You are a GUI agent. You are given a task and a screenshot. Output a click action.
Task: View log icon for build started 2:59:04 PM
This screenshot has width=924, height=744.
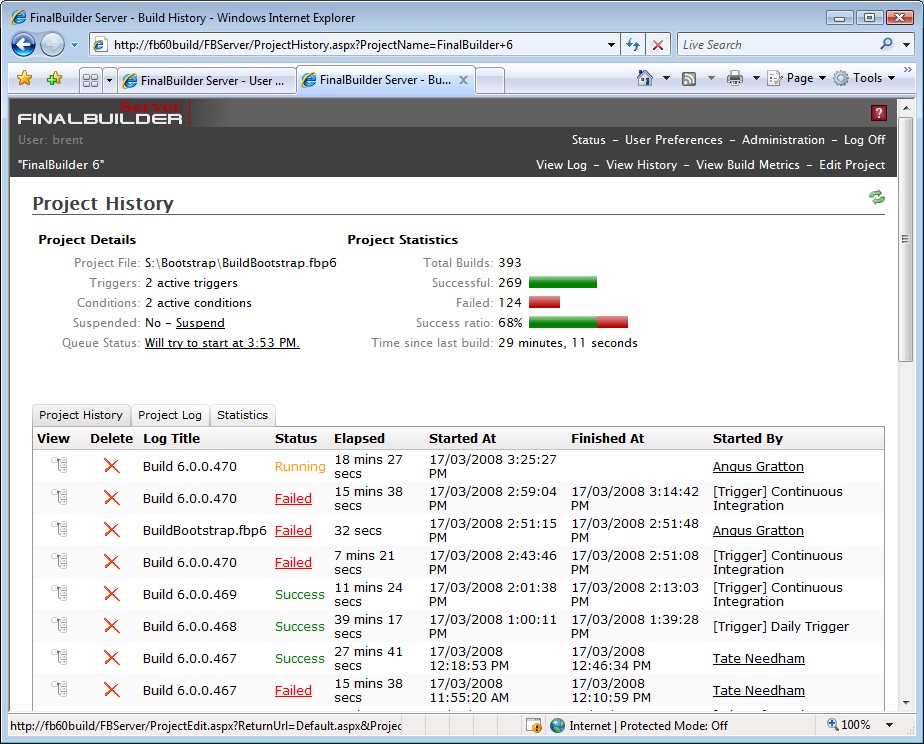[60, 498]
